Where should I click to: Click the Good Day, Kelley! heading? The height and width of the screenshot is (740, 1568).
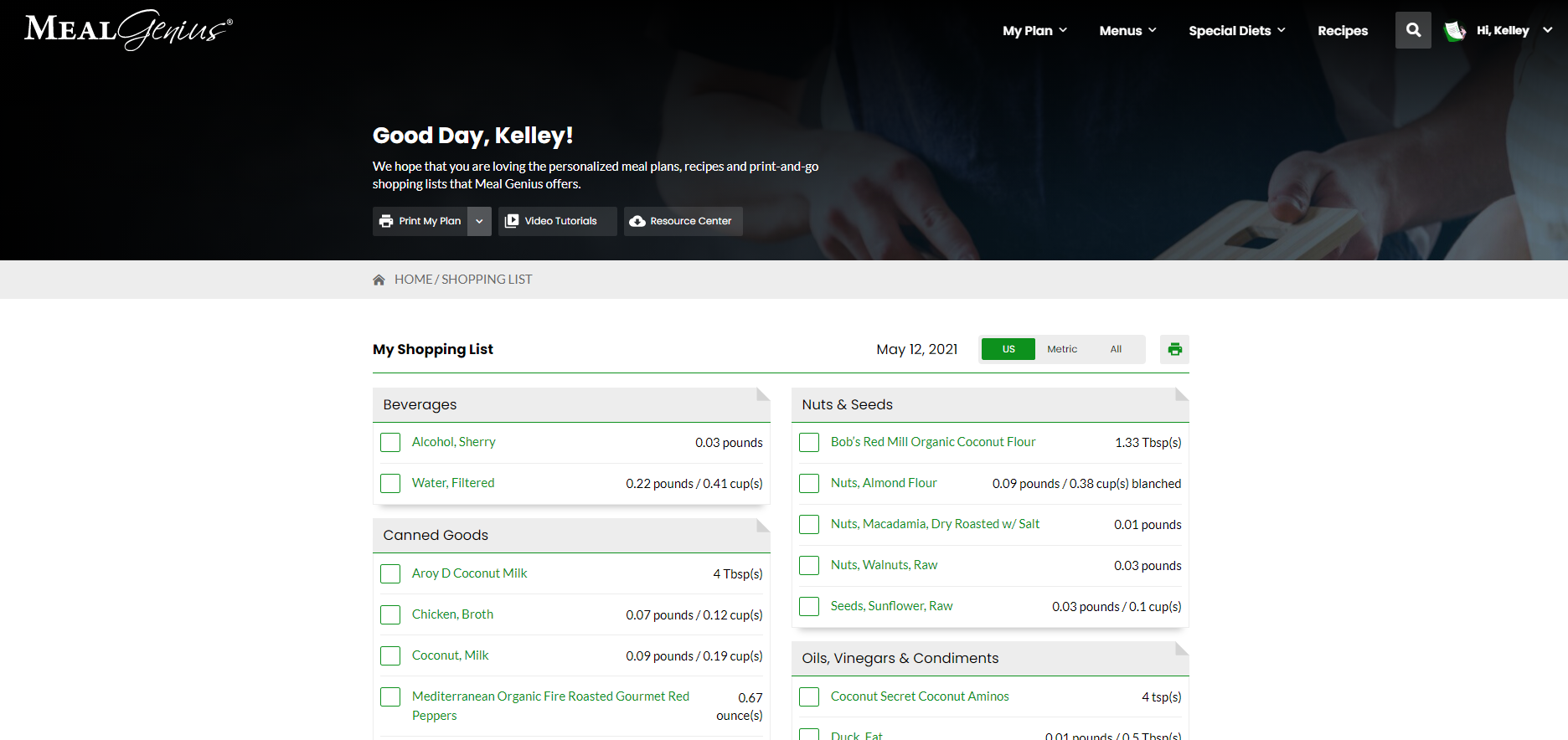pos(472,136)
